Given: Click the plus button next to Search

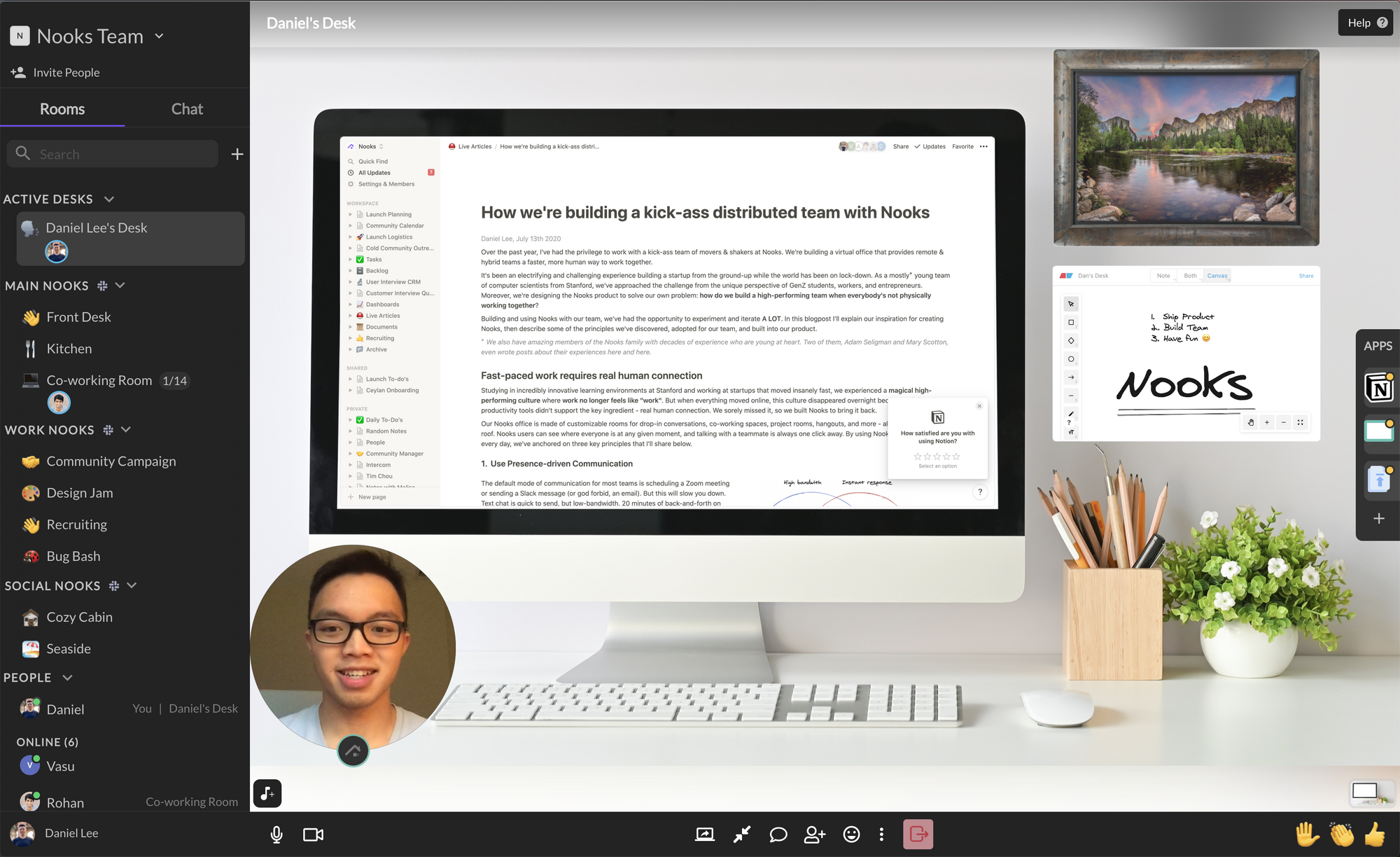Looking at the screenshot, I should coord(237,154).
